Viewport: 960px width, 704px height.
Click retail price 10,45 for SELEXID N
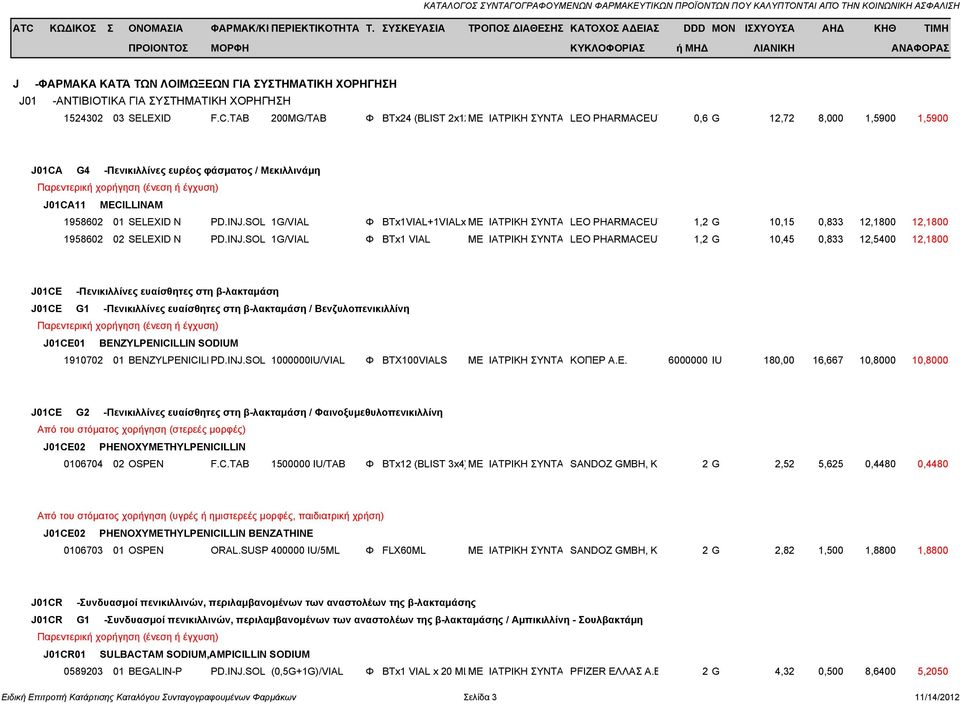(781, 239)
